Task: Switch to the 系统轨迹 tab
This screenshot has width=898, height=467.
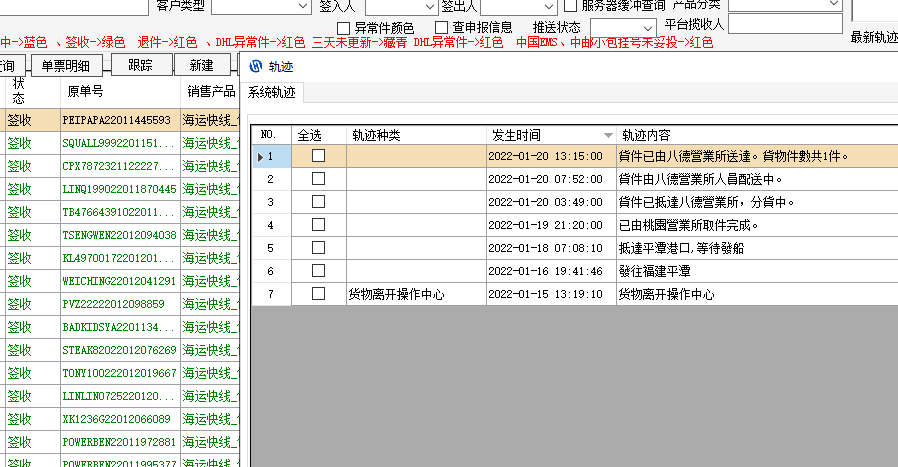Action: 271,92
